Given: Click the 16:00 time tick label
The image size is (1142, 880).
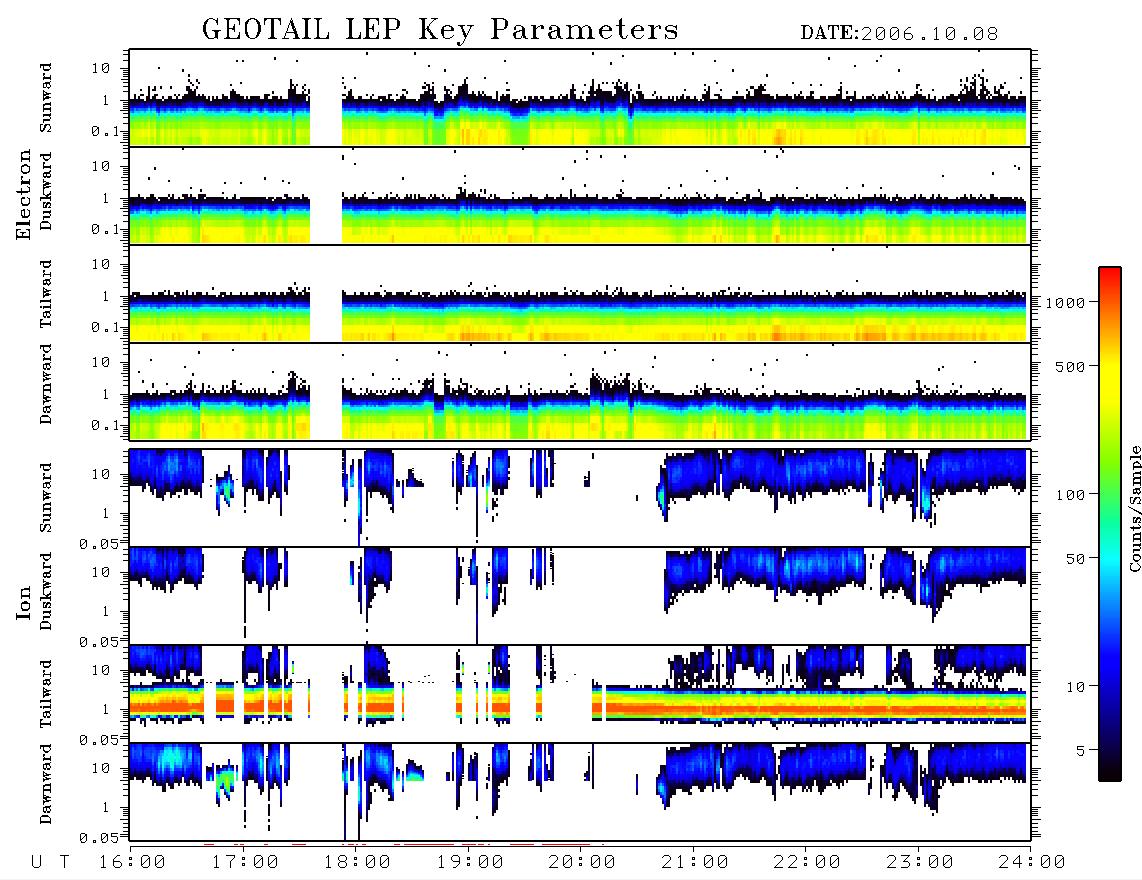Looking at the screenshot, I should click(x=132, y=863).
